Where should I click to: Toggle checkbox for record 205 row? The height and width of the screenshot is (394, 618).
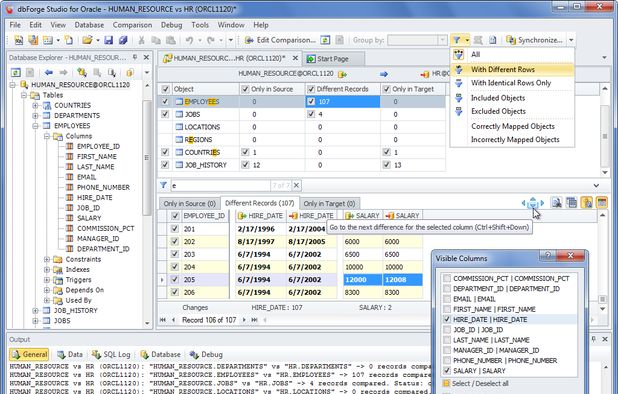175,279
